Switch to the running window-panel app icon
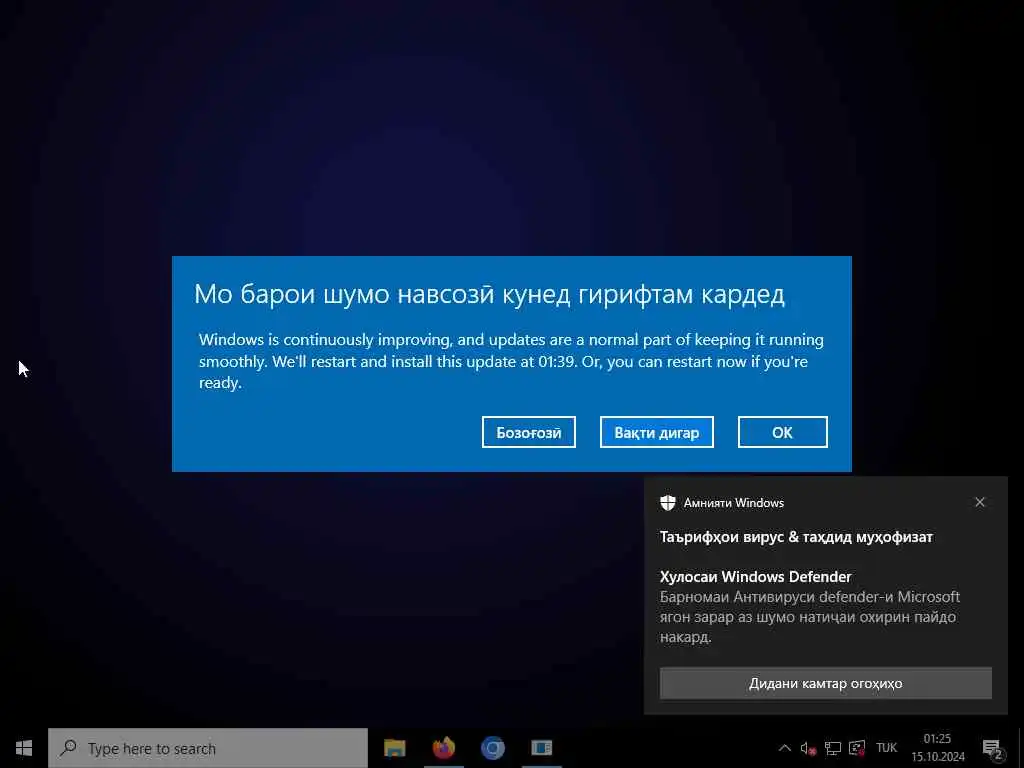1024x768 pixels. click(541, 748)
